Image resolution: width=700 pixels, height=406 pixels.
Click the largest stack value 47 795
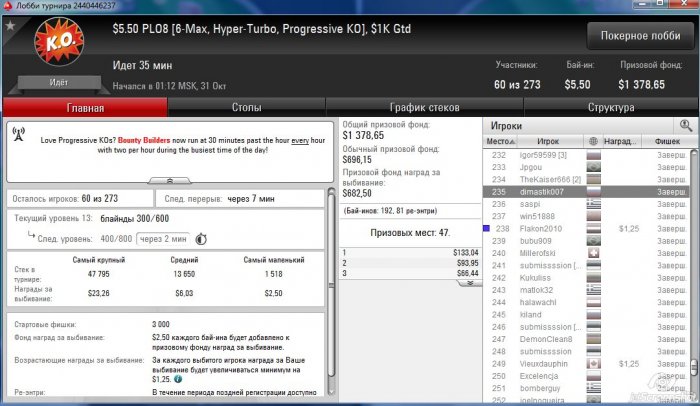coord(98,274)
